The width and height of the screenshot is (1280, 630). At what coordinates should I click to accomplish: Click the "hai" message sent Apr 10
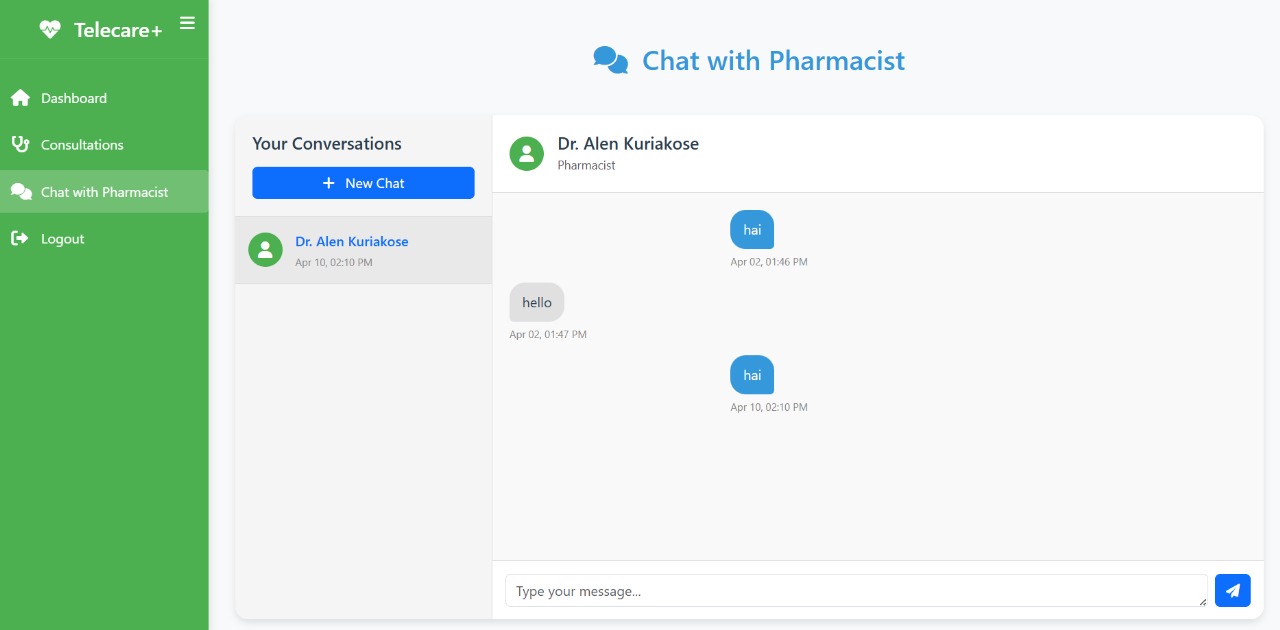coord(752,375)
